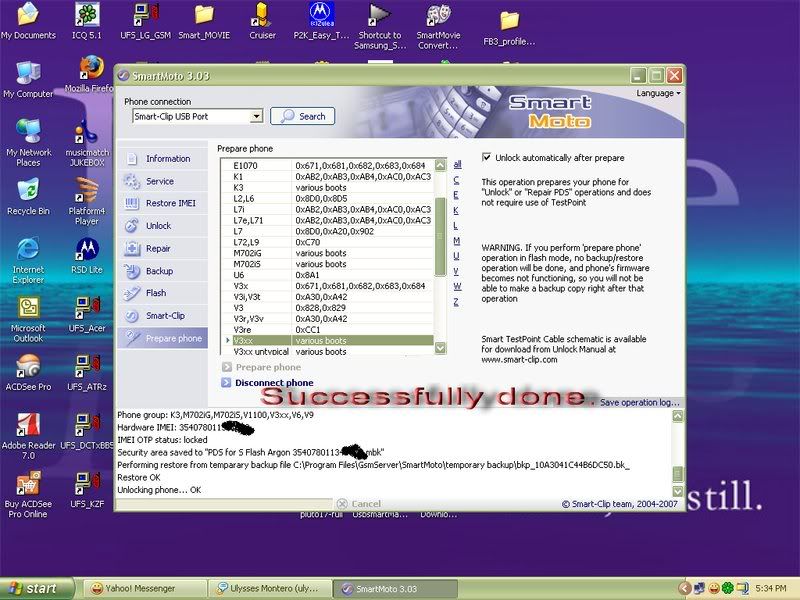Open the Unlock section
The height and width of the screenshot is (600, 800).
point(163,226)
